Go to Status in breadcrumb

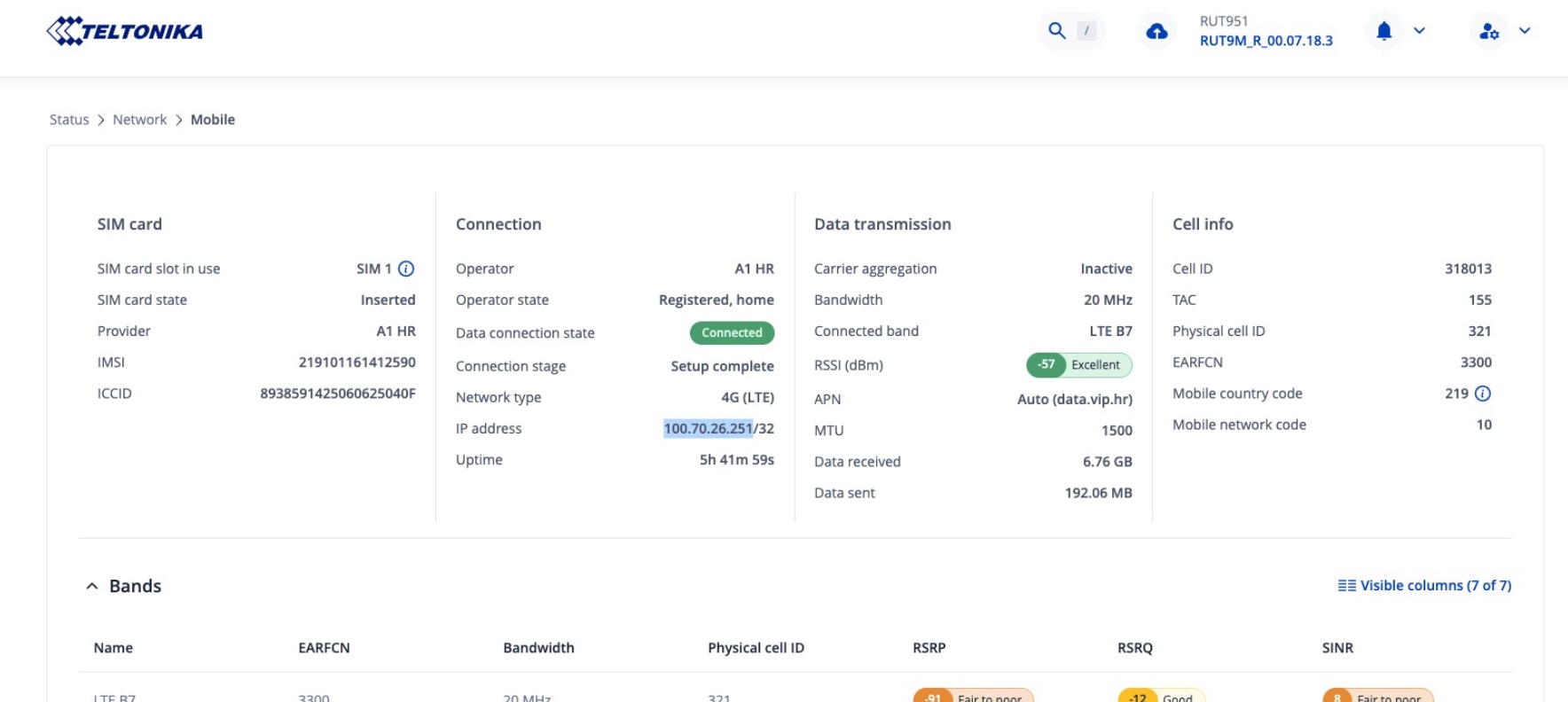(69, 120)
